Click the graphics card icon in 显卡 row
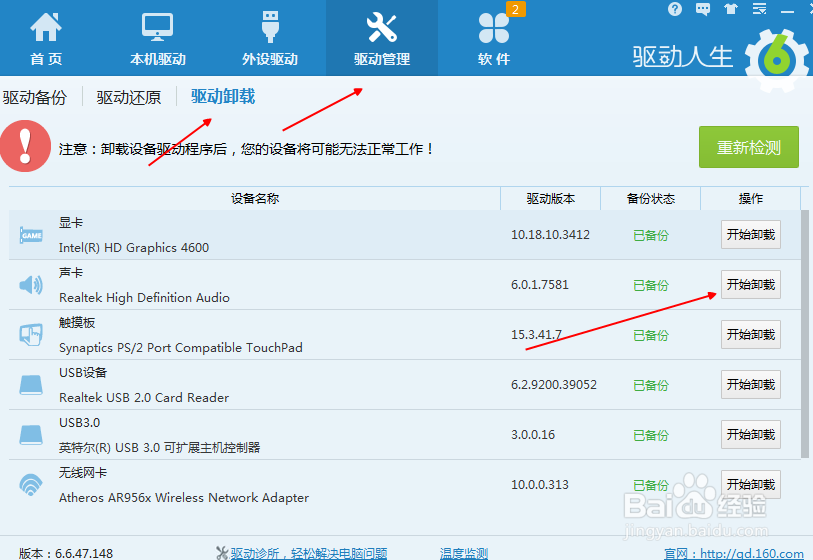This screenshot has height=560, width=813. point(31,235)
